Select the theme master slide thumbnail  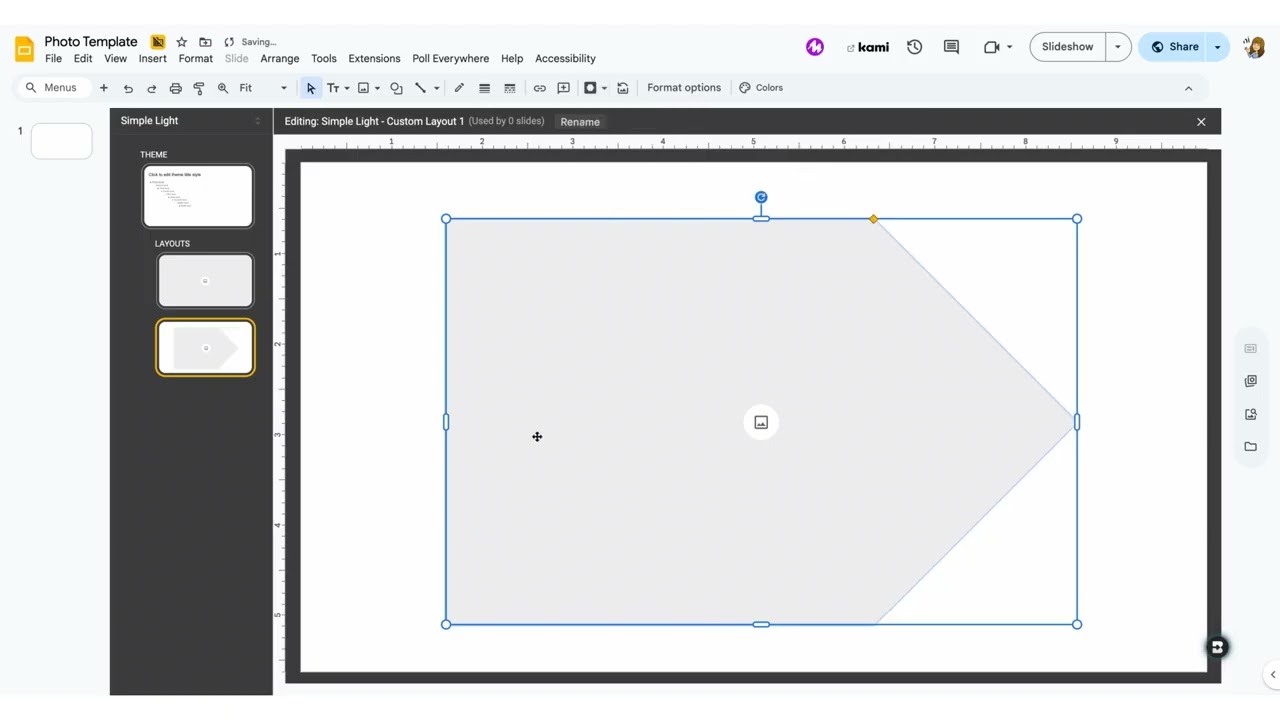[x=198, y=196]
